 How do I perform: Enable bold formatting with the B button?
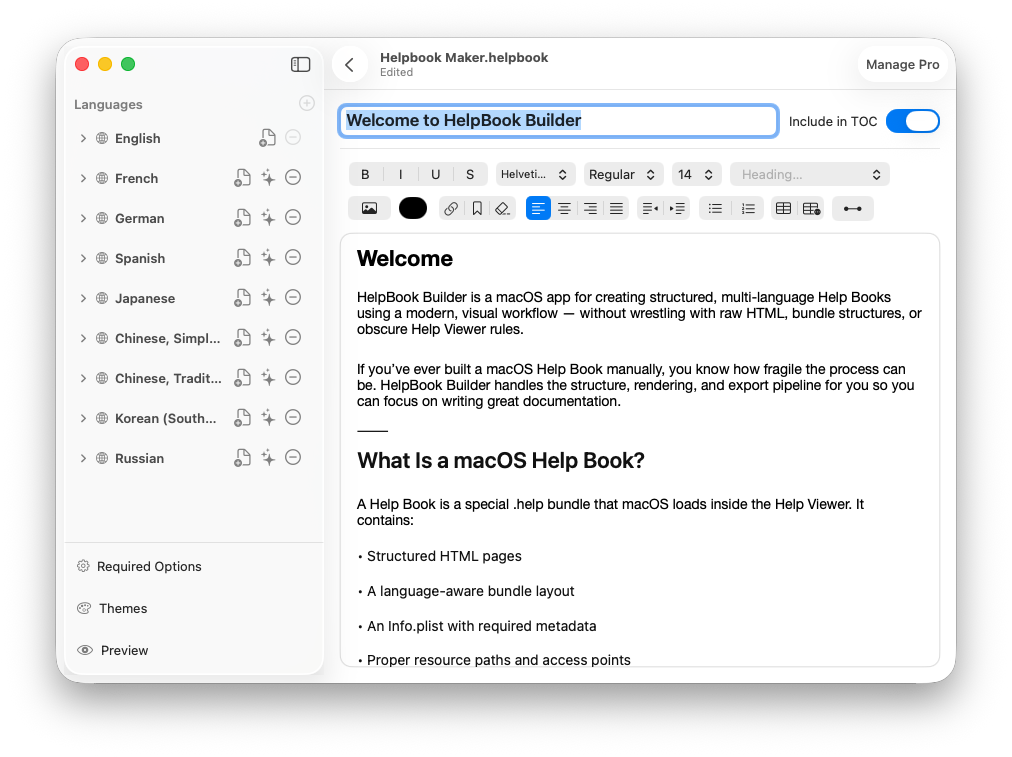(365, 174)
